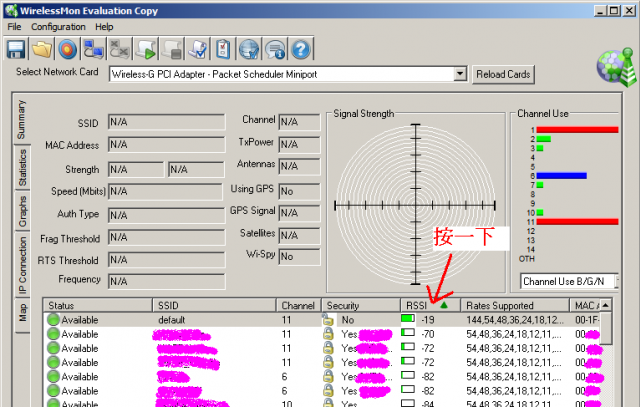This screenshot has height=407, width=640.
Task: Click the scroll with checkmark options icon
Action: pyautogui.click(x=198, y=49)
